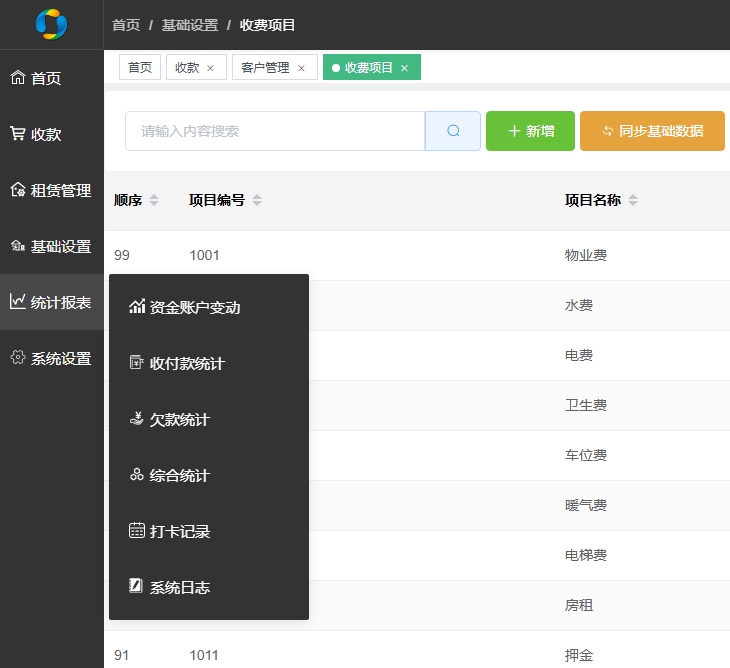The image size is (730, 668).
Task: Close the 收费项目 tab
Action: pos(404,68)
